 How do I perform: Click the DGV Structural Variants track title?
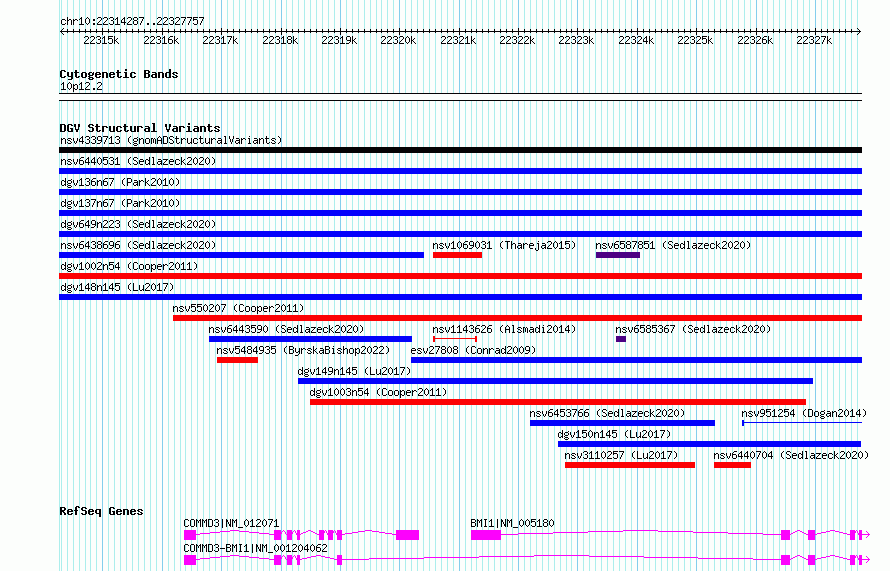coord(140,128)
